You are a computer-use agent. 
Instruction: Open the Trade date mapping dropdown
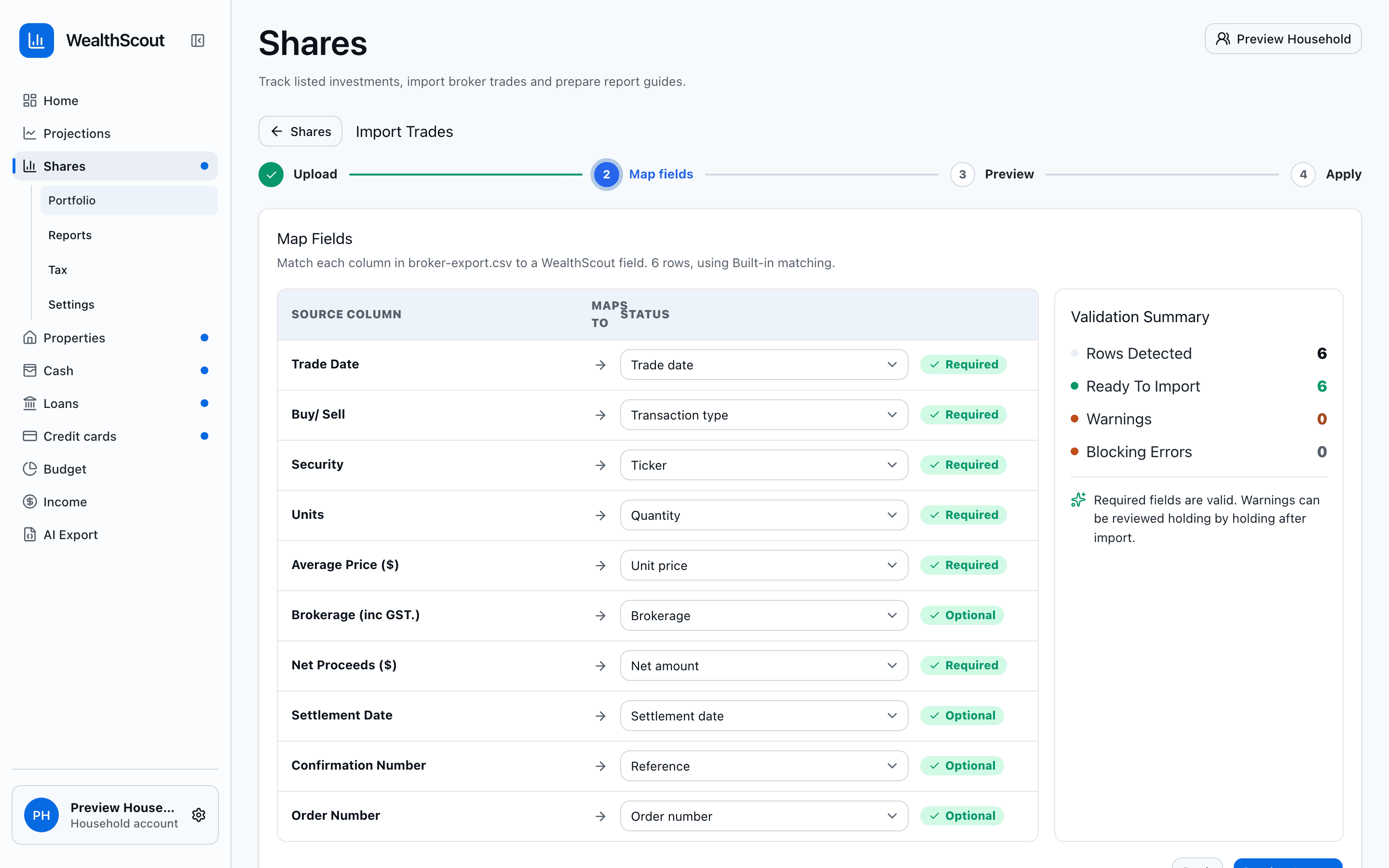point(764,365)
